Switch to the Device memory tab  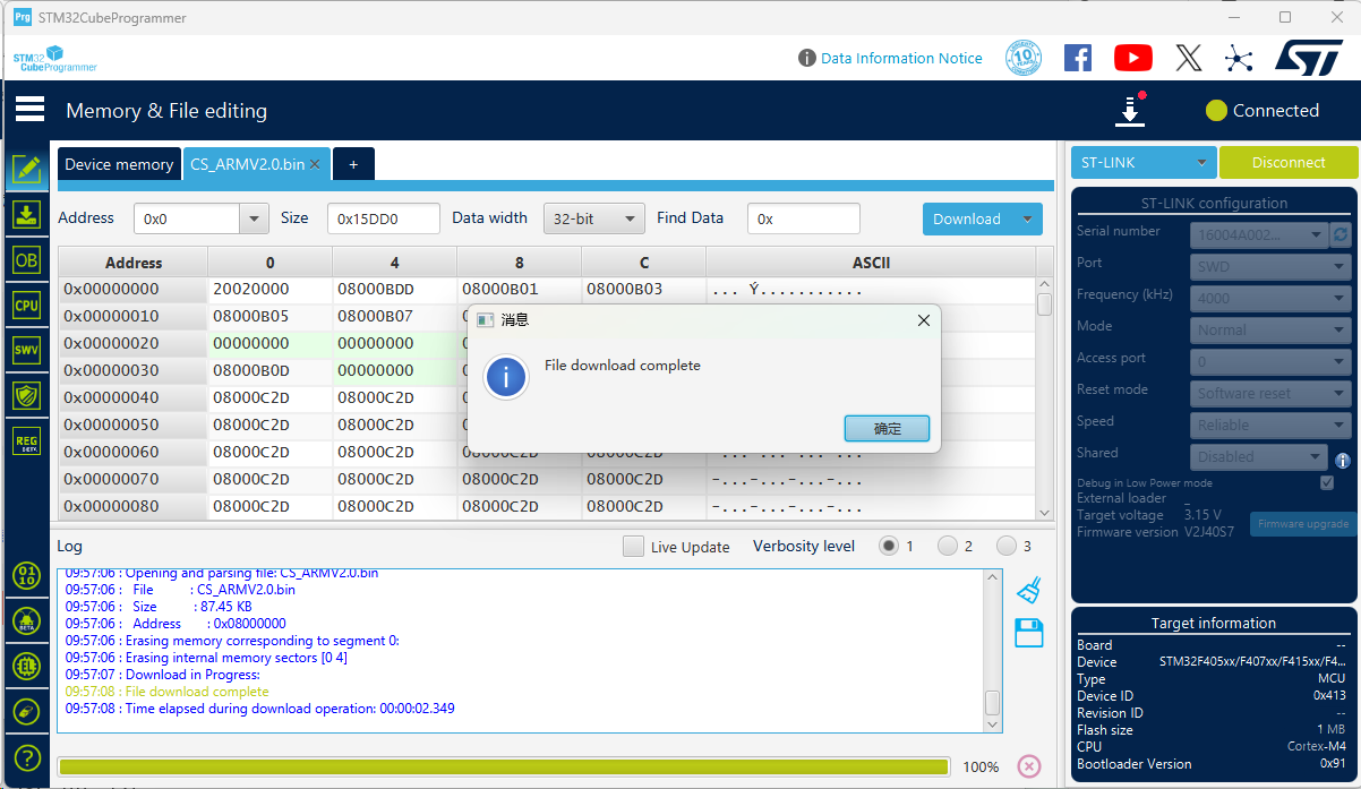[119, 164]
